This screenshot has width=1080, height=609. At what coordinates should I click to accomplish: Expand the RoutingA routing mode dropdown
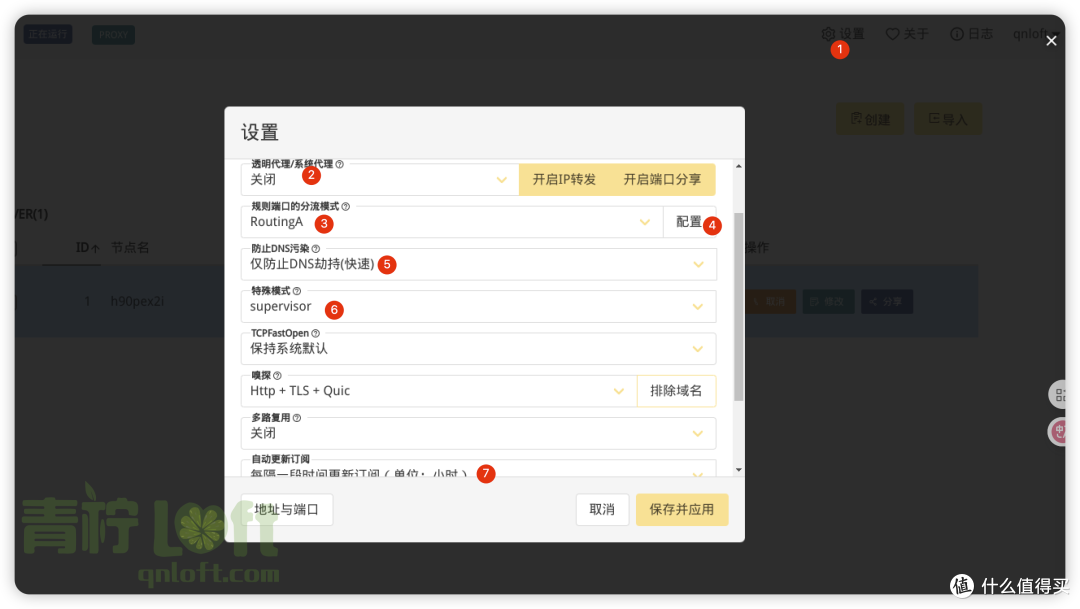click(x=452, y=222)
